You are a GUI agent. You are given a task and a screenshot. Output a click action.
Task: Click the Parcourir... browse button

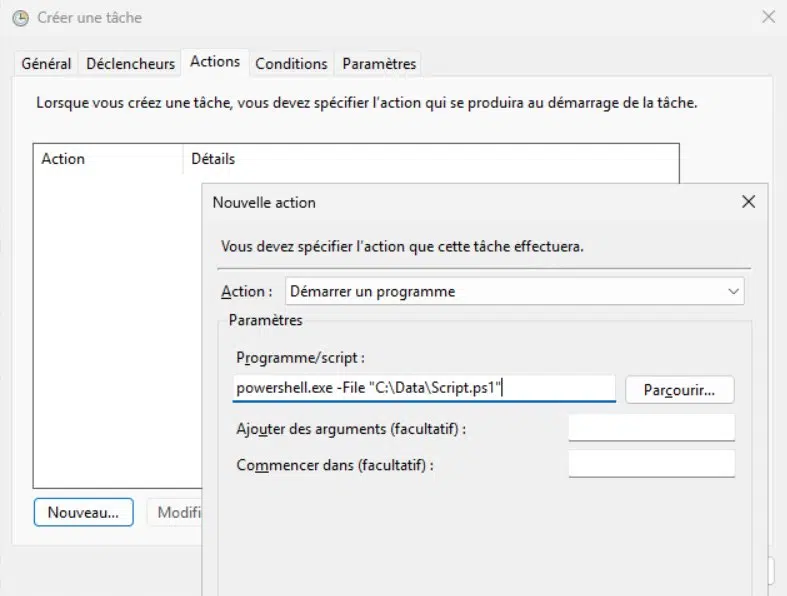680,390
